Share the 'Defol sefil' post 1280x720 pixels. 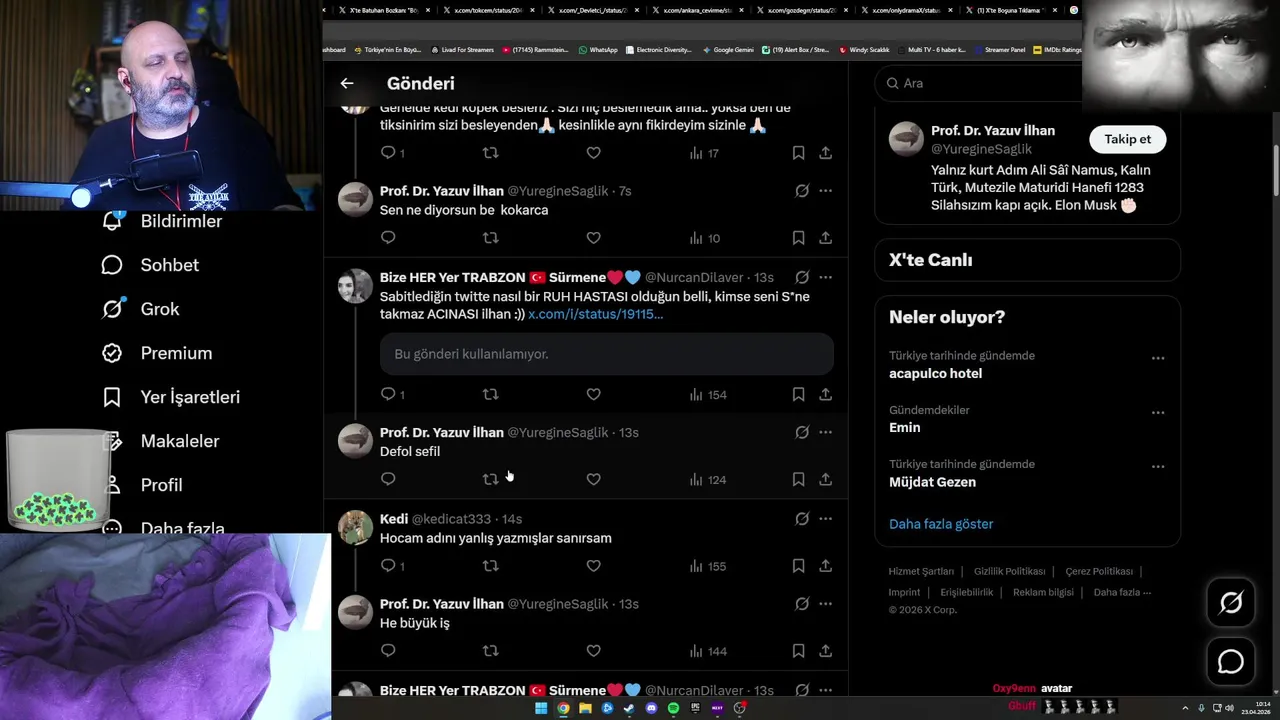[x=825, y=479]
